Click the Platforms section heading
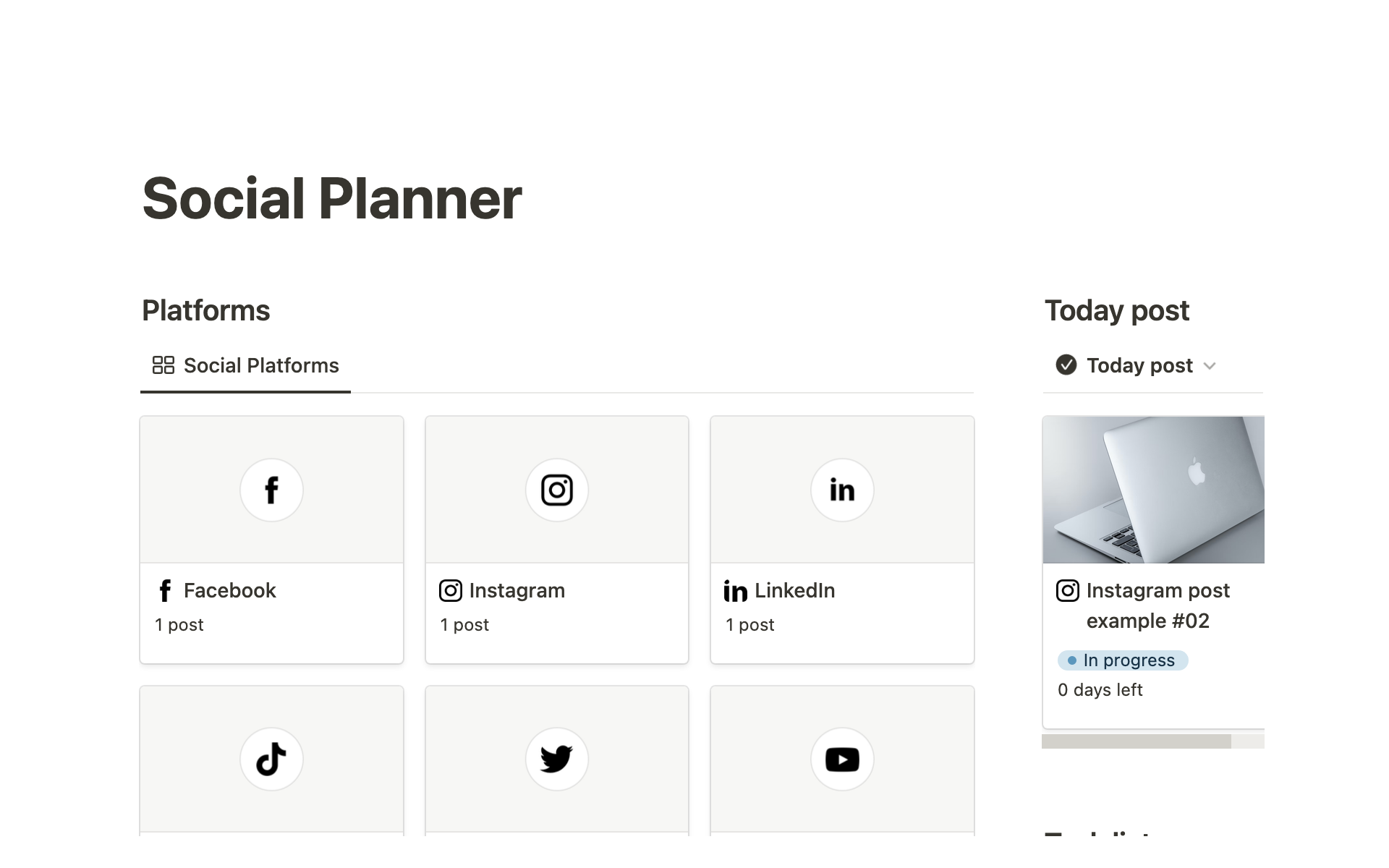Screen dimensions: 1389x868 pos(206,311)
